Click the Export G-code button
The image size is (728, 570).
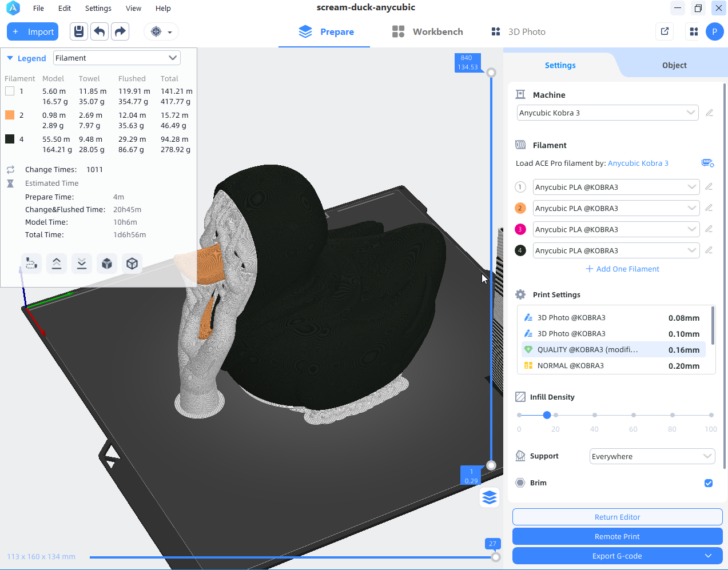tap(617, 556)
